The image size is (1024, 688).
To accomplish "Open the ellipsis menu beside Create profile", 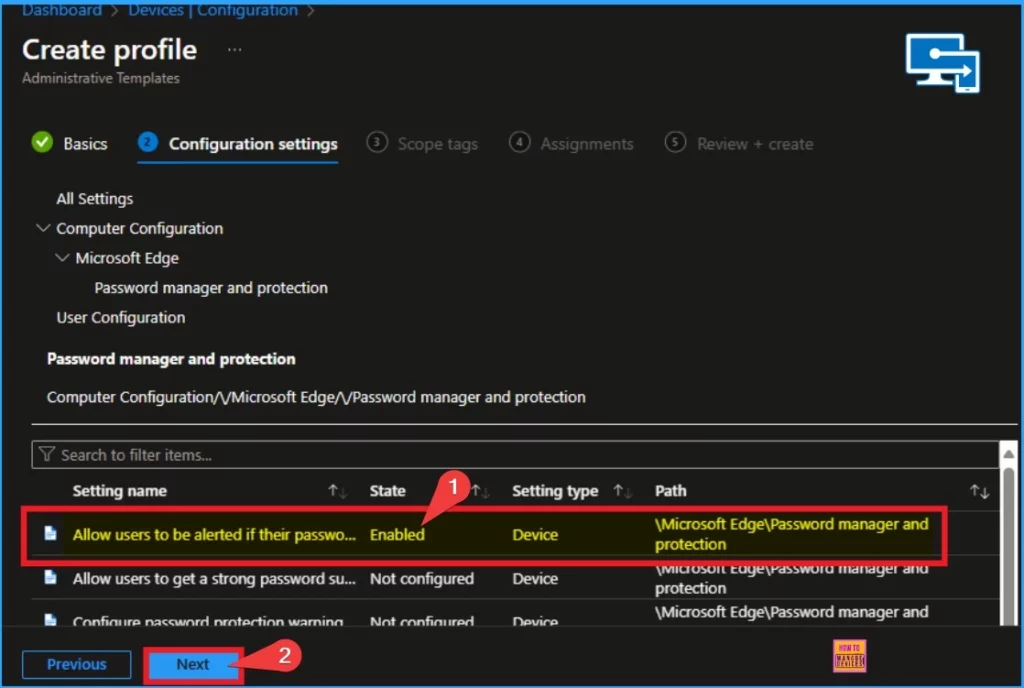I will point(234,50).
